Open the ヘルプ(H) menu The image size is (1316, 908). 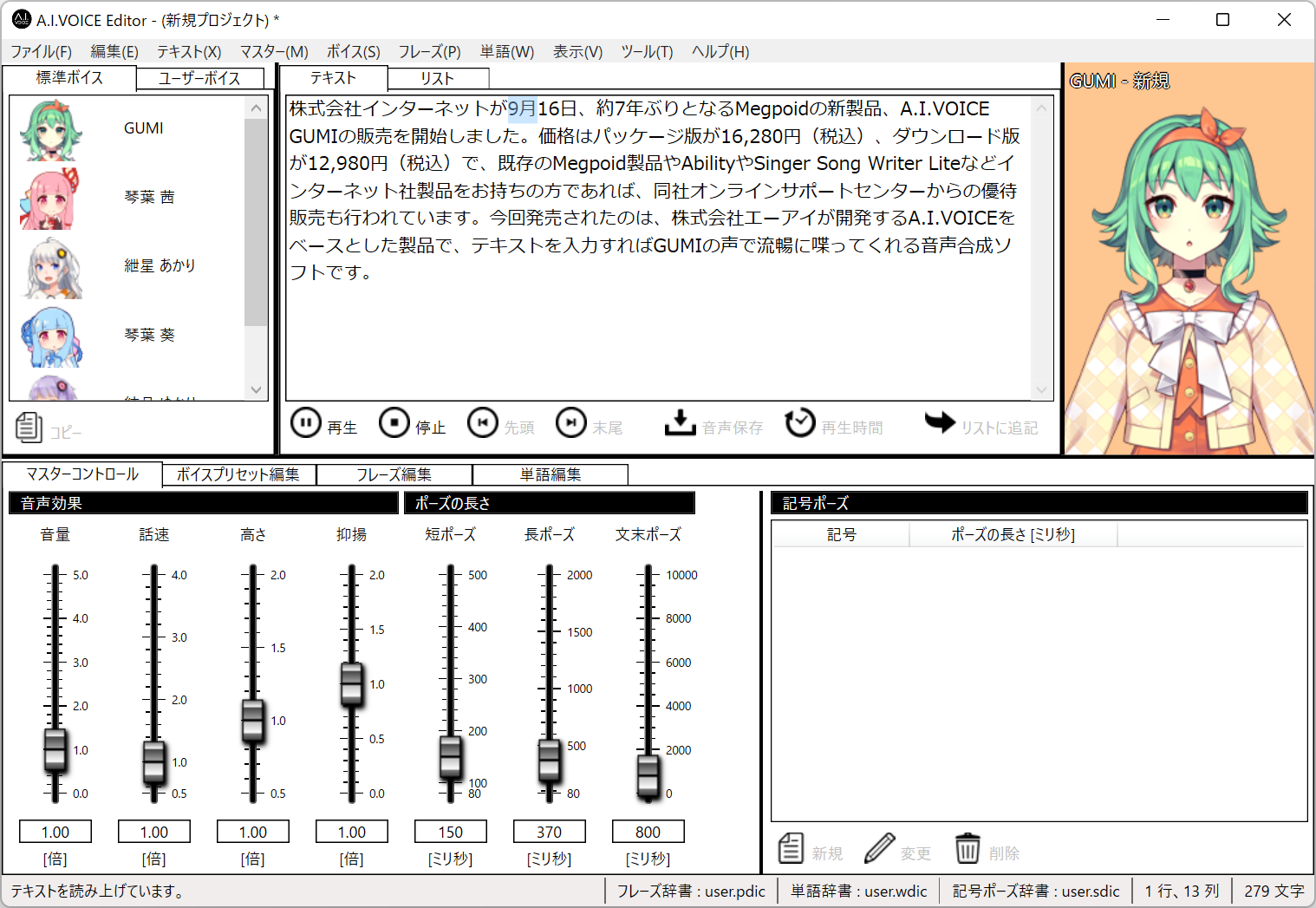click(720, 51)
